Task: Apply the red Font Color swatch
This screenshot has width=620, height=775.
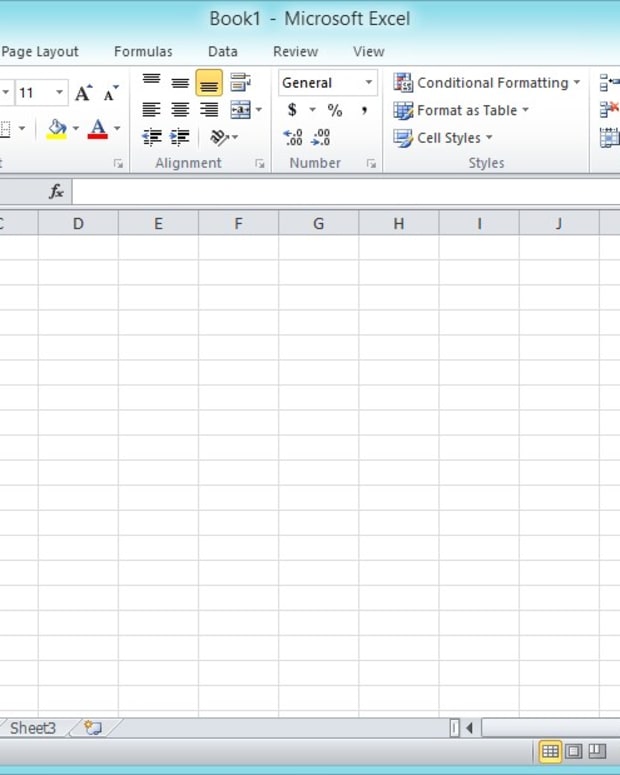Action: tap(98, 129)
